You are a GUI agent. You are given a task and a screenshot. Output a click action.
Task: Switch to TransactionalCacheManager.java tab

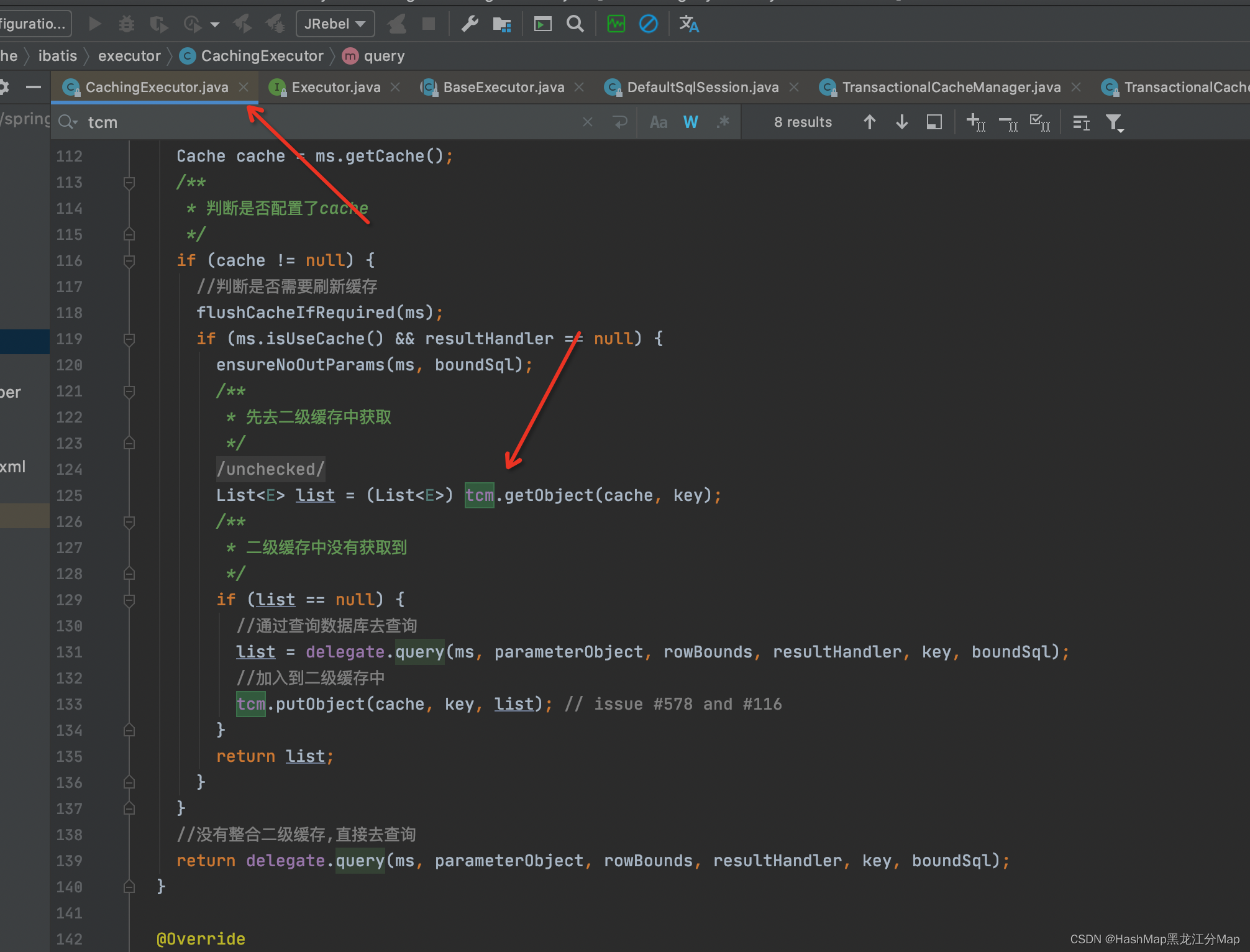pos(951,88)
